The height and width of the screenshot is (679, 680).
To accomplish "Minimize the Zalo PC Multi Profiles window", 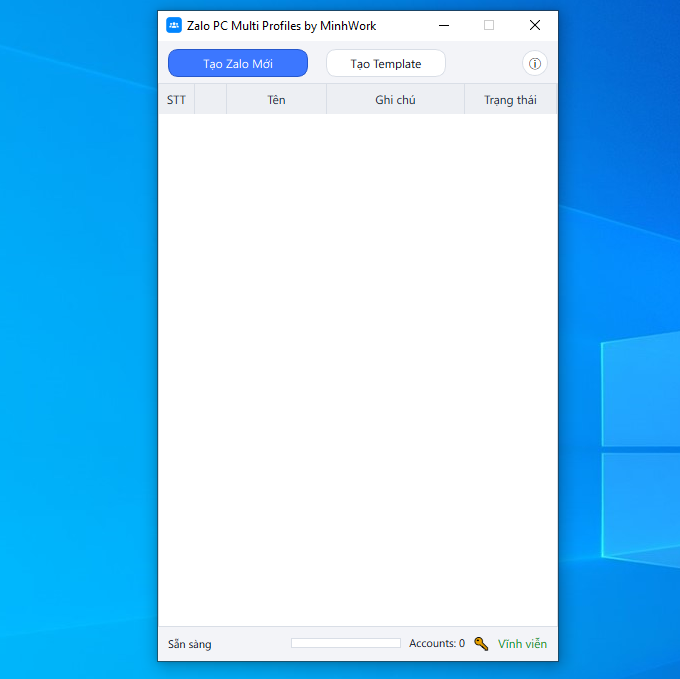I will (443, 25).
